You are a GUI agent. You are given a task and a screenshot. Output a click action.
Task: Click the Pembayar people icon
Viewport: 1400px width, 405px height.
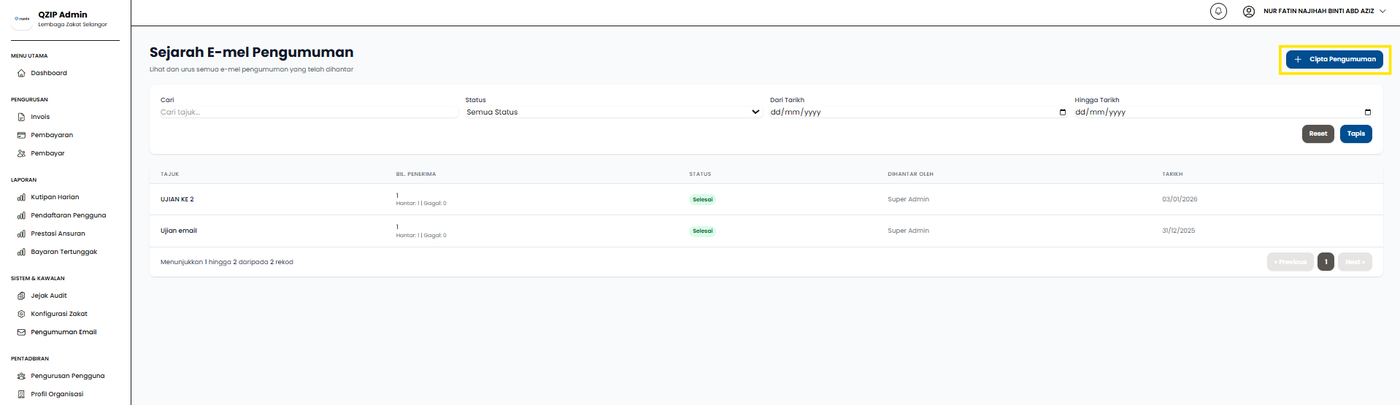[x=21, y=153]
